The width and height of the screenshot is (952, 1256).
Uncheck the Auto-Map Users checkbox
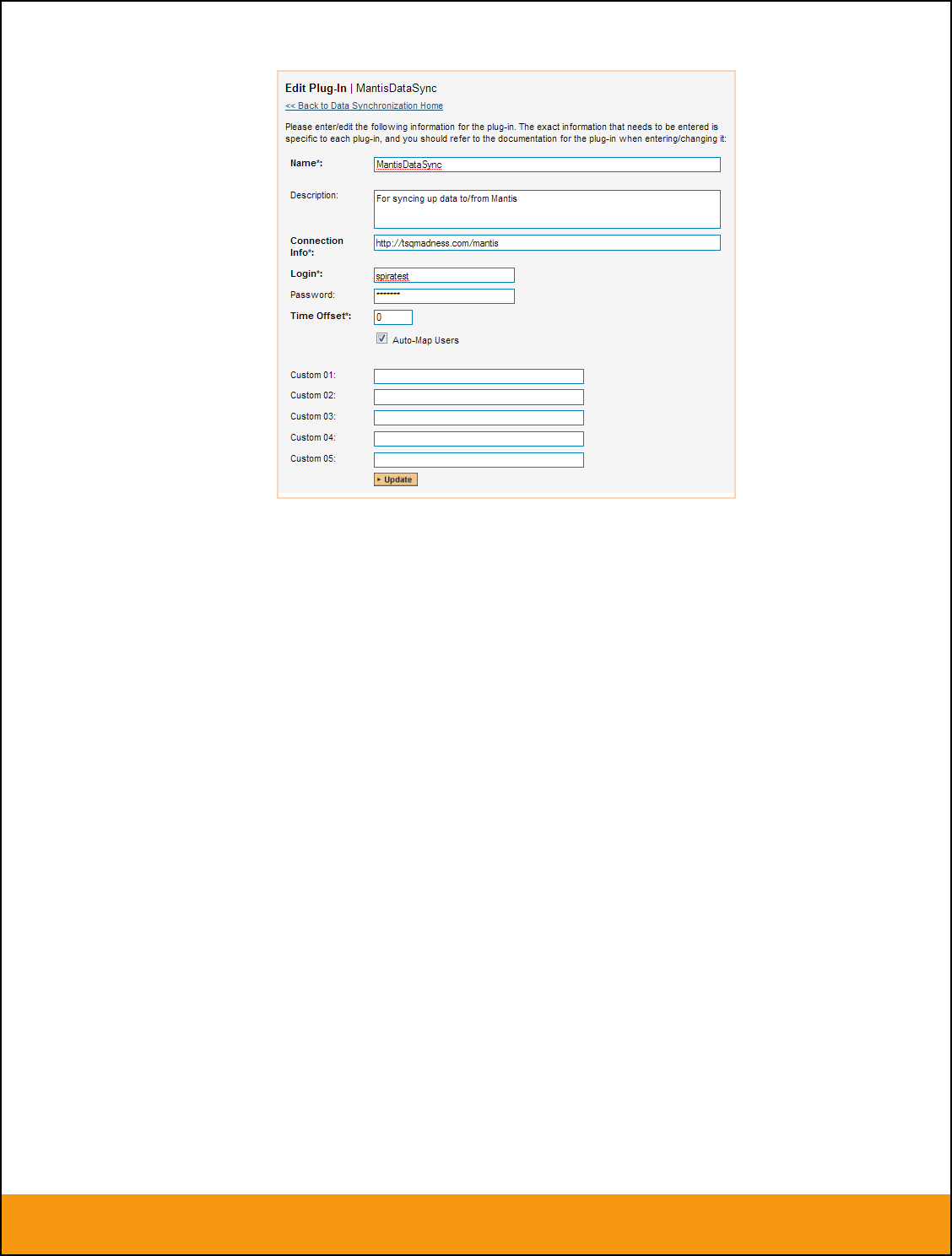pos(381,338)
